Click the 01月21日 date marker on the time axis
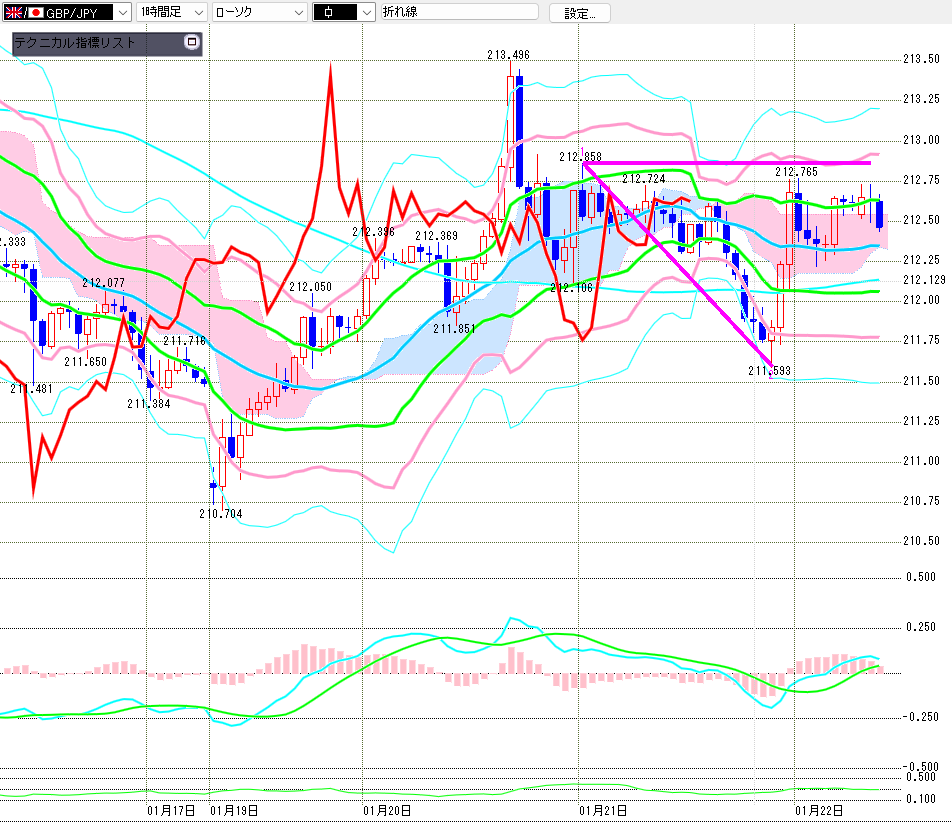Viewport: 952px width, 822px height. [604, 810]
